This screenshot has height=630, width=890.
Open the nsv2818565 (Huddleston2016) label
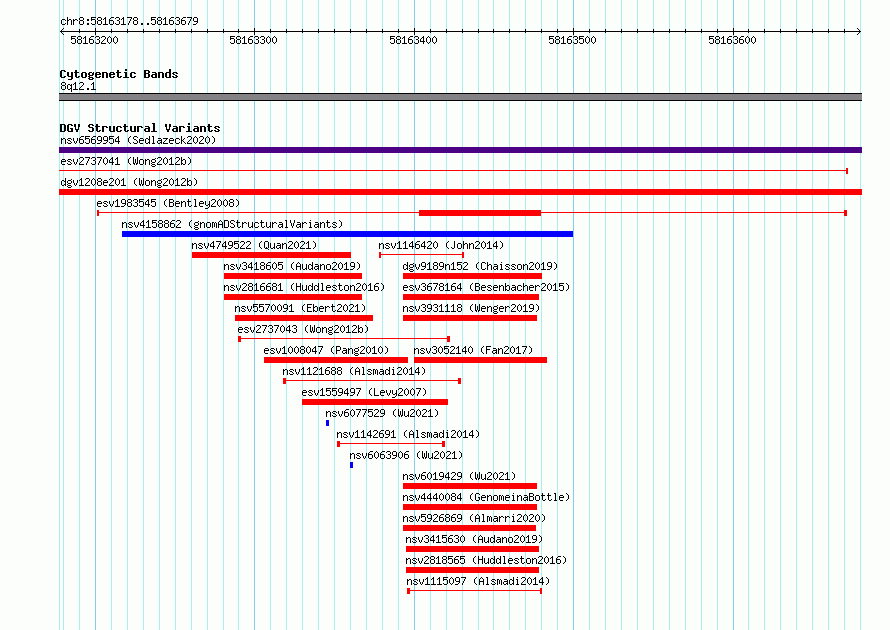point(486,560)
